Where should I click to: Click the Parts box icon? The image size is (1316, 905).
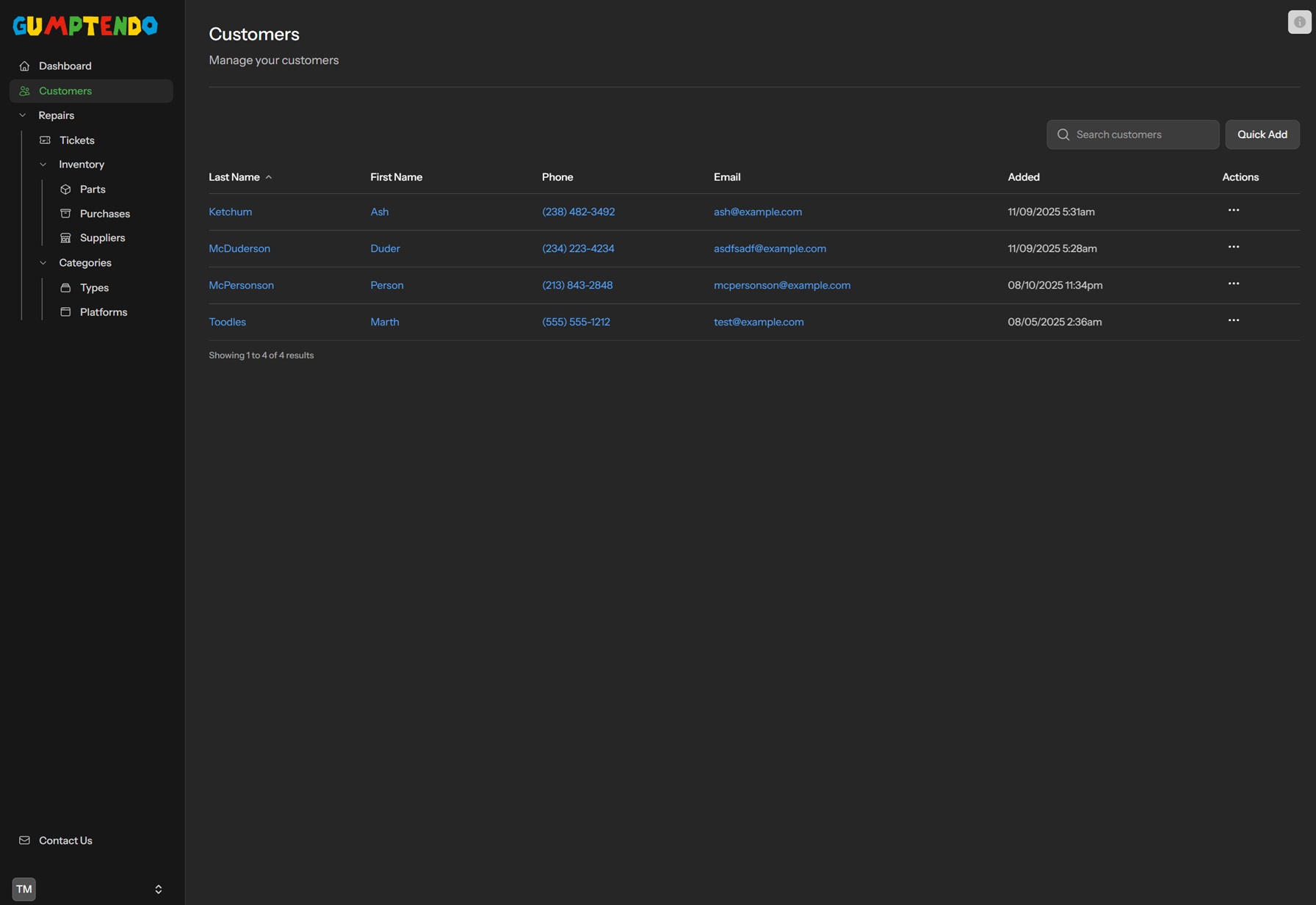point(65,190)
